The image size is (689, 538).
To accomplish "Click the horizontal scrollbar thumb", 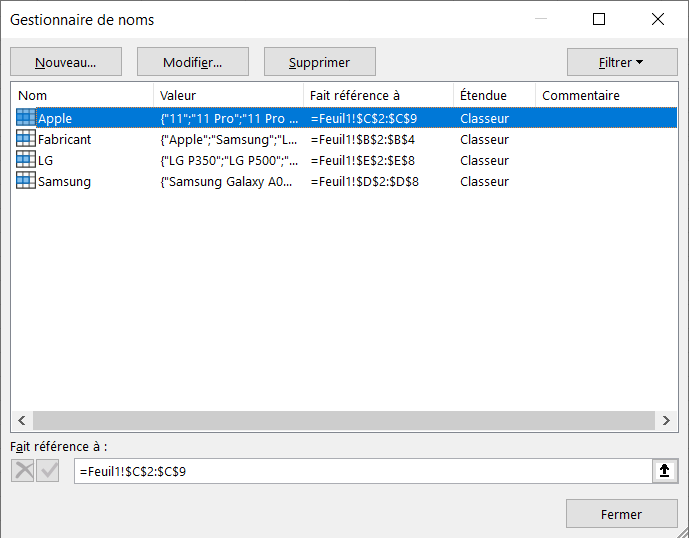I will [x=344, y=421].
